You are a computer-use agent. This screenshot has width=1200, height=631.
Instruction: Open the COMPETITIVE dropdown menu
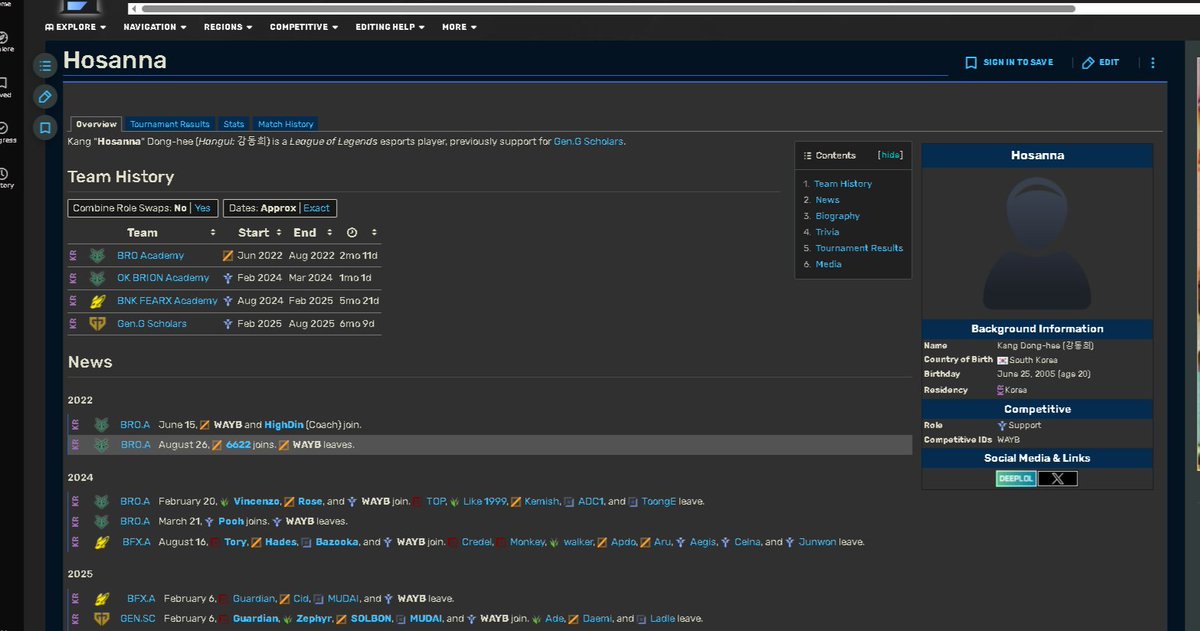pos(304,27)
